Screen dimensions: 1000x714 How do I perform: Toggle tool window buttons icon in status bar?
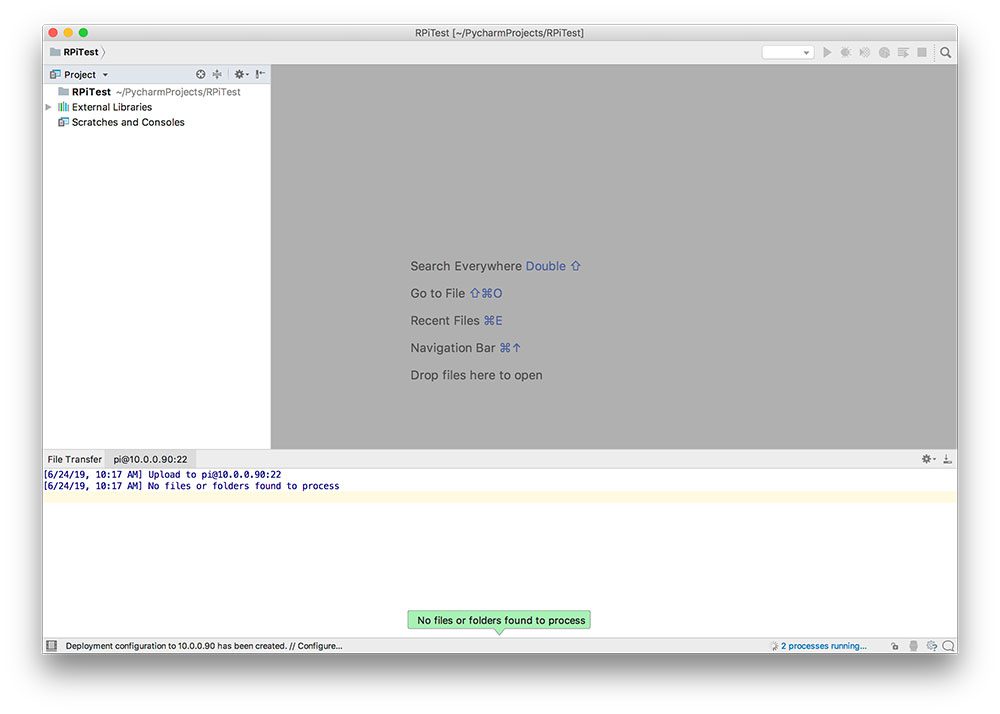click(52, 646)
